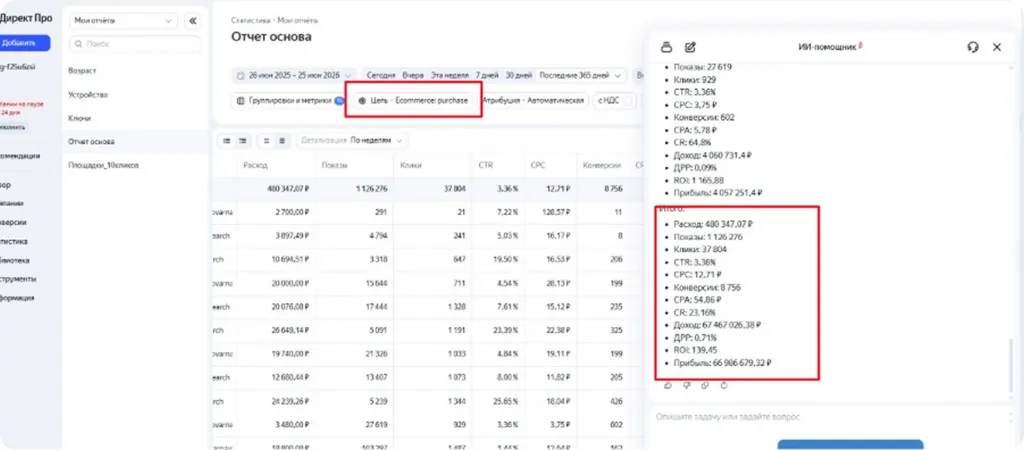The height and width of the screenshot is (450, 1024).
Task: Set dense row spacing icon
Action: 281,140
